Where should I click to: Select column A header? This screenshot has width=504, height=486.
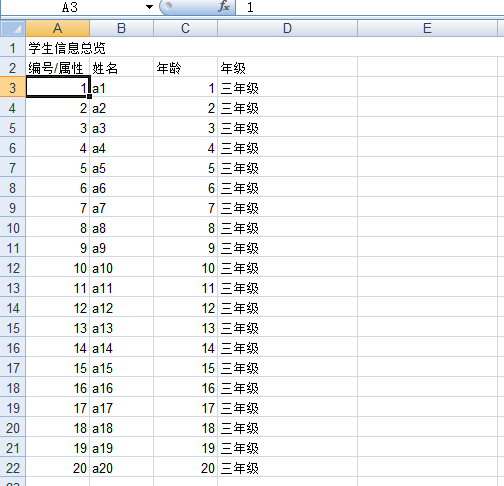click(x=58, y=28)
